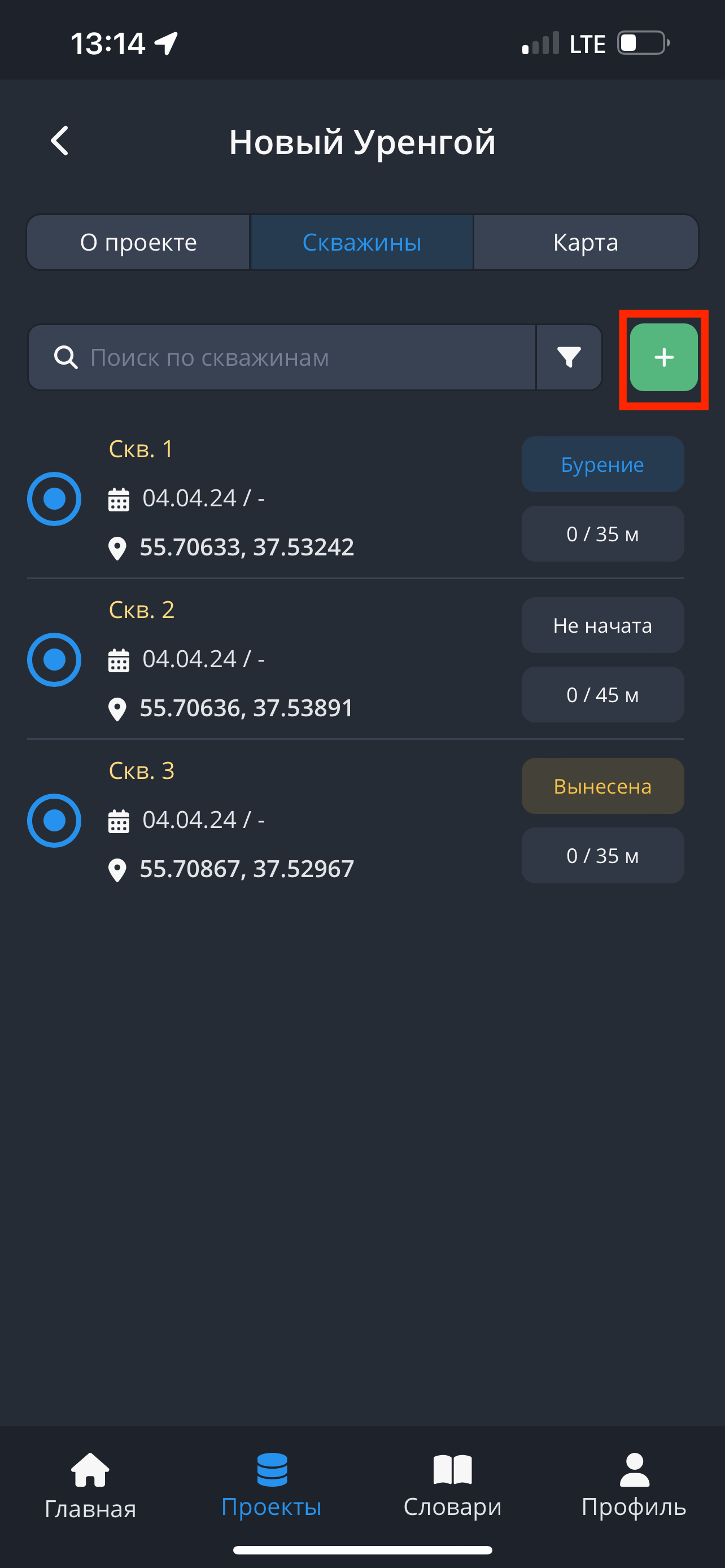Select the radio circle for Скв. 1

coord(54,498)
